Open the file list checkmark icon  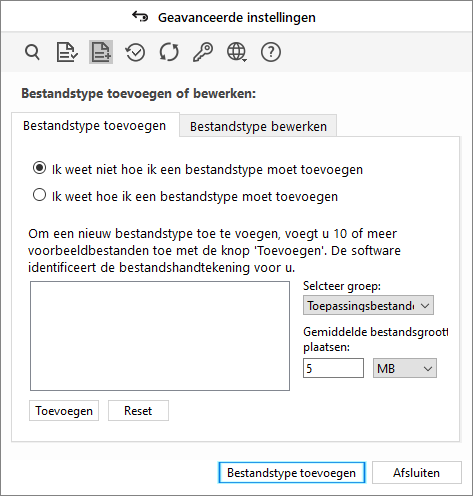click(x=67, y=52)
